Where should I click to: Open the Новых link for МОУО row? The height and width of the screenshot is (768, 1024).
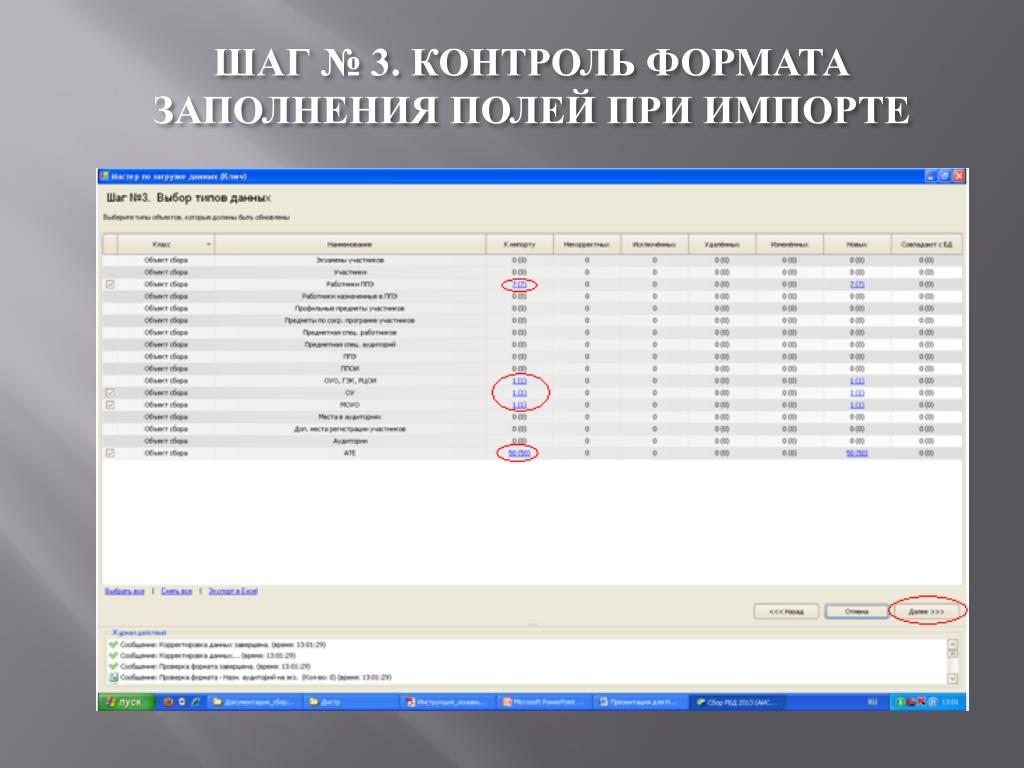coord(857,405)
